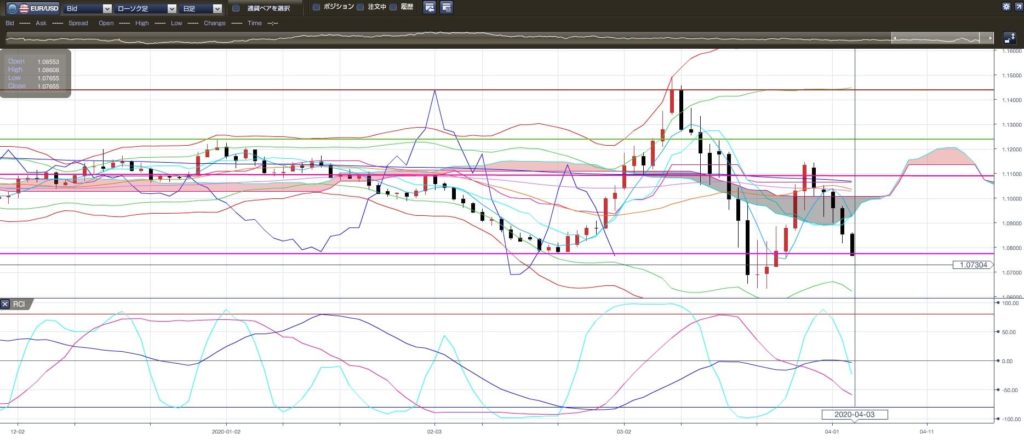Click the pop-out window arrow icon
Screen dimensions: 1024x447
point(1017,6)
